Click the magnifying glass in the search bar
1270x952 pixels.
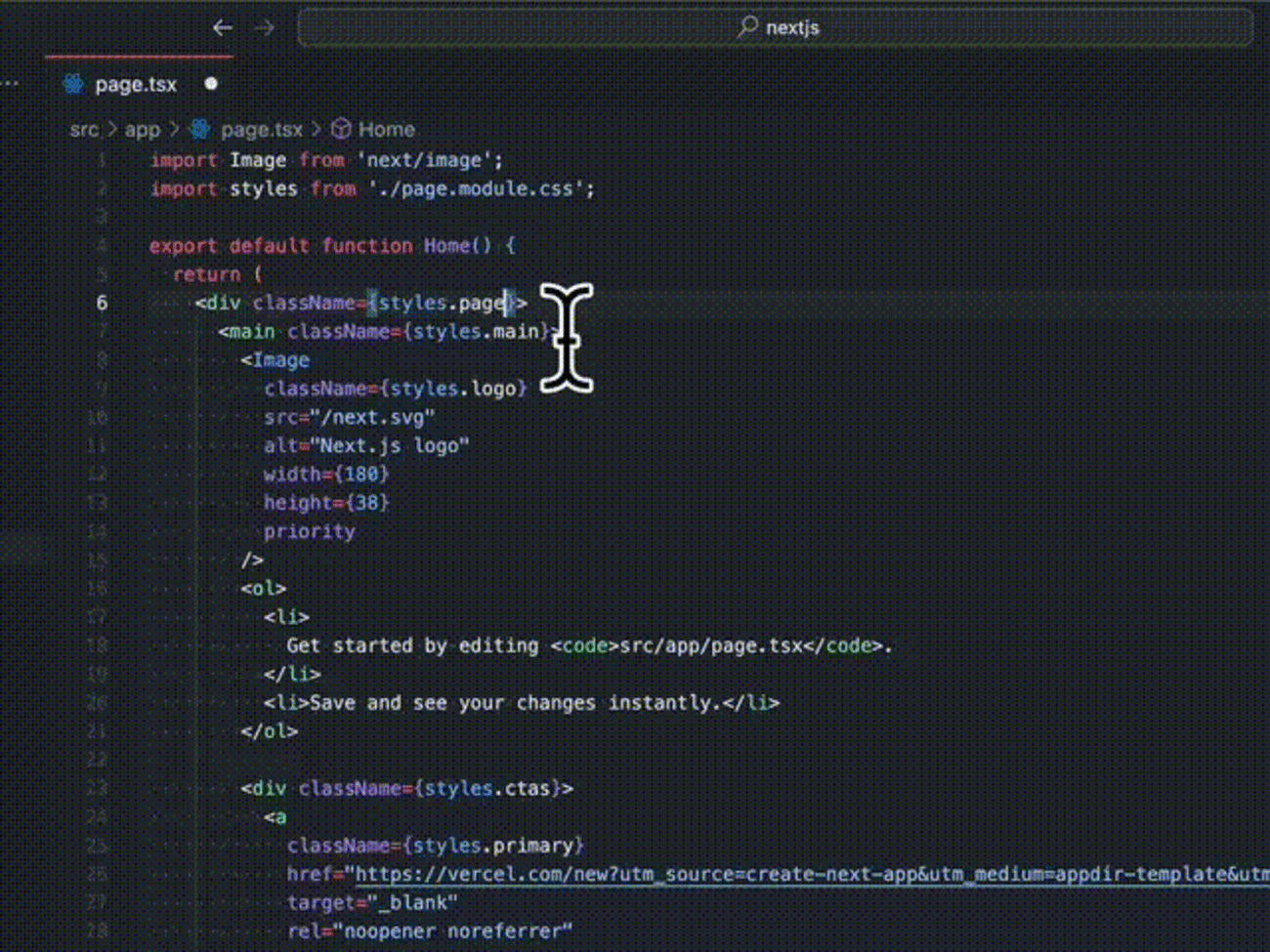point(745,27)
